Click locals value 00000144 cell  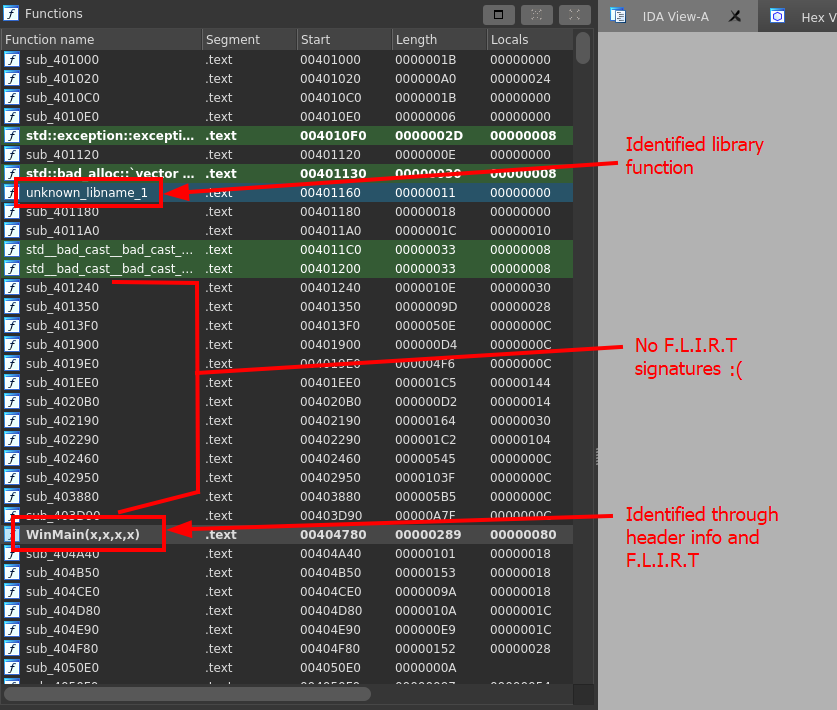click(520, 383)
